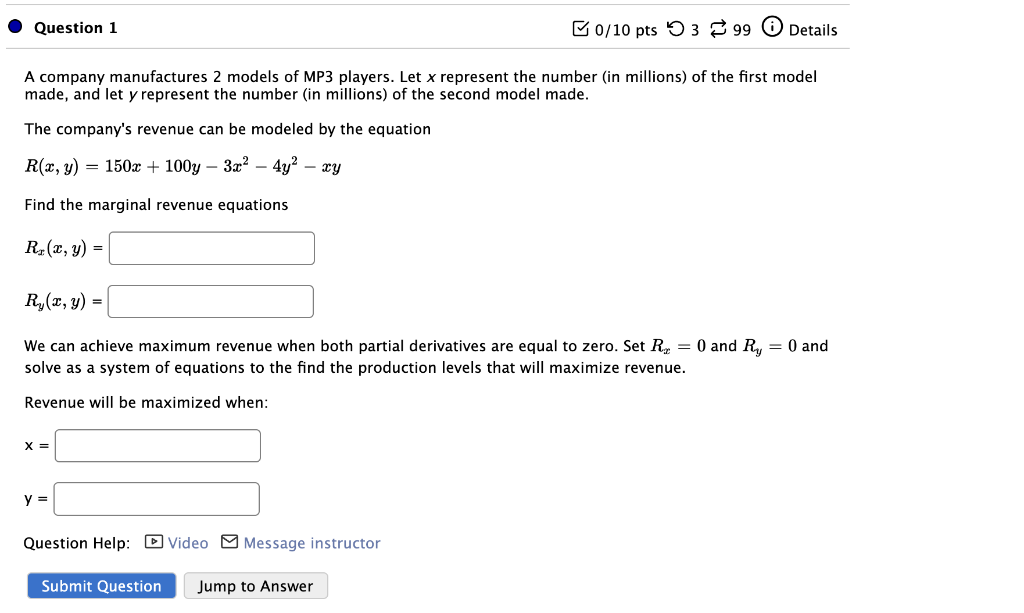Click the regenerate version icon next to 99
This screenshot has height=613, width=1024.
click(717, 29)
